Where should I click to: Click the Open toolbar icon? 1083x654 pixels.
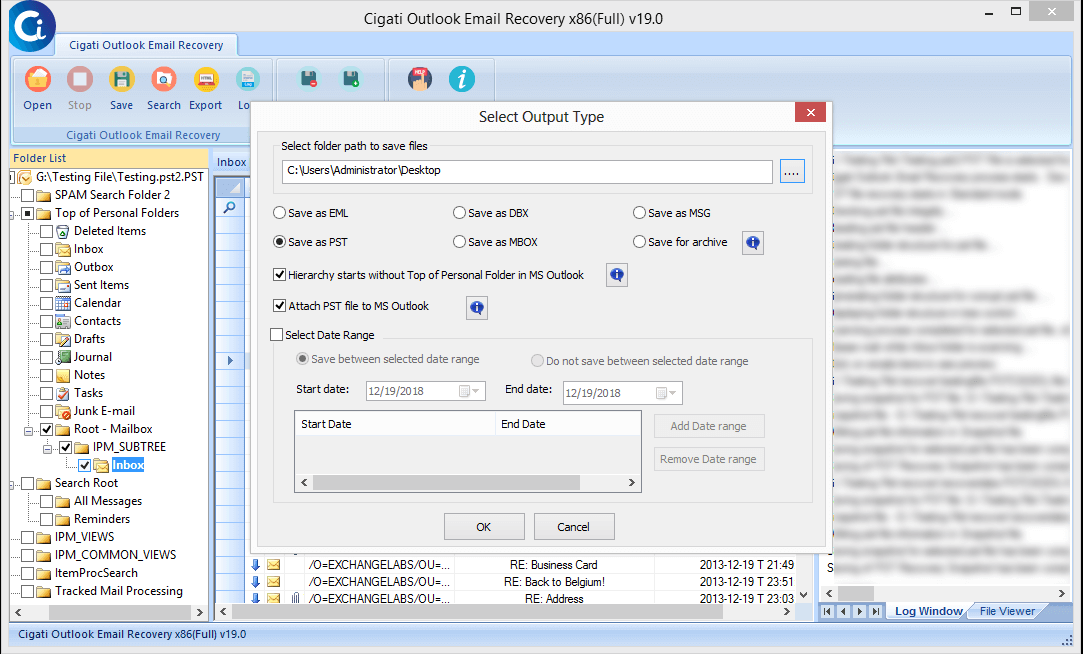click(x=37, y=80)
